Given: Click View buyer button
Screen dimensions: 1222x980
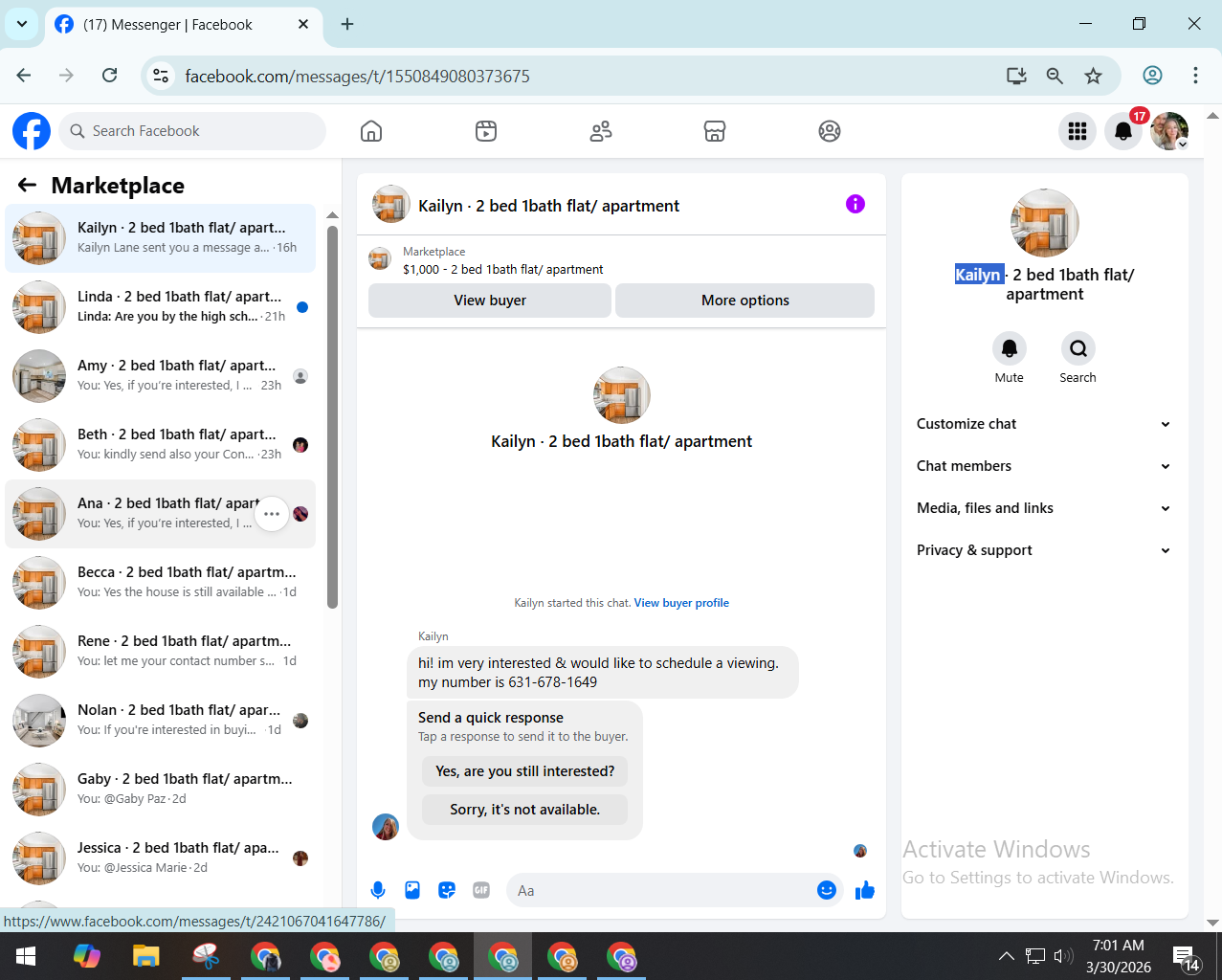Looking at the screenshot, I should pos(490,301).
